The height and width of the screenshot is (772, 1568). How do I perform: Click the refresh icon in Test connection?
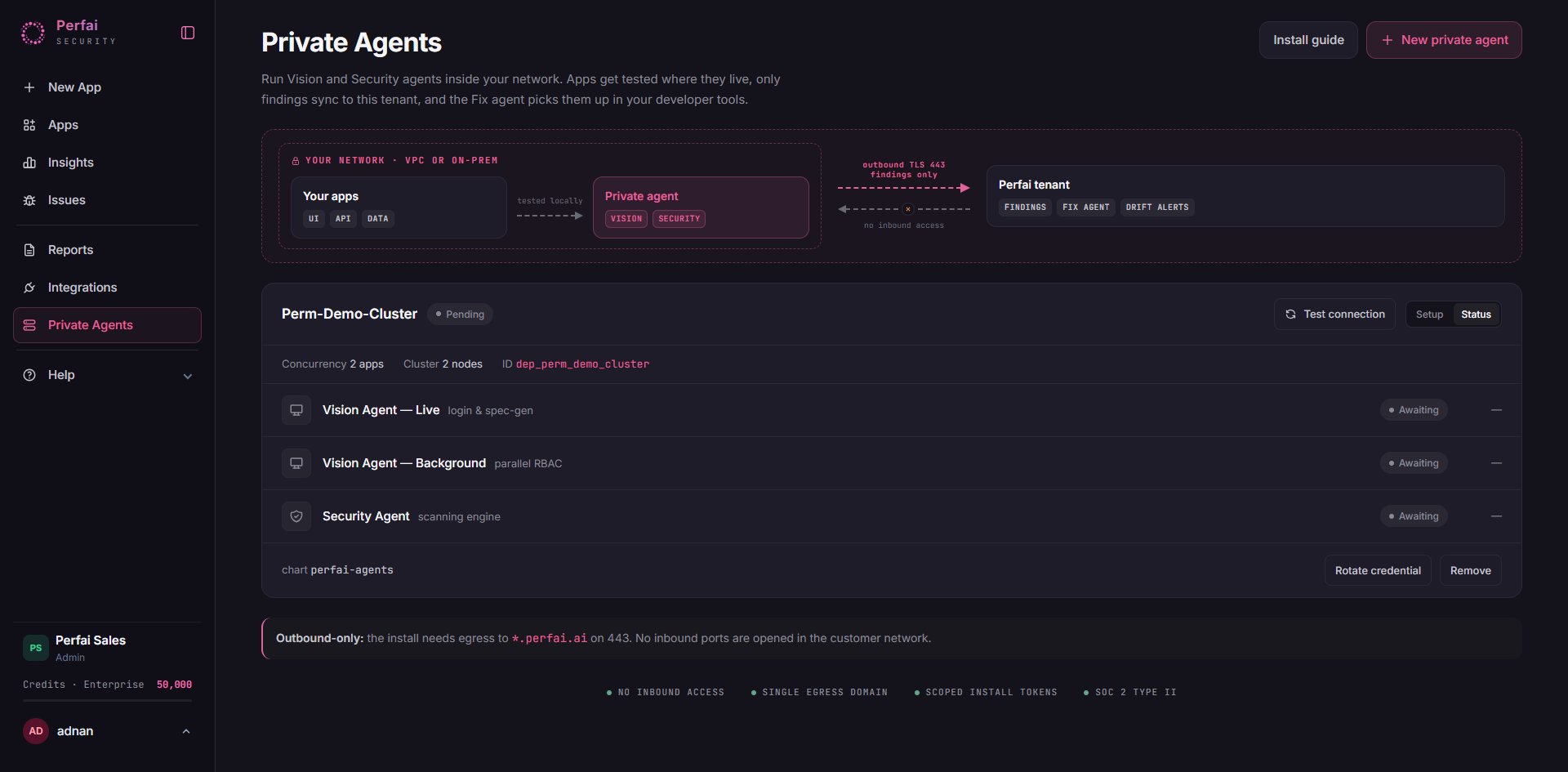pos(1290,315)
